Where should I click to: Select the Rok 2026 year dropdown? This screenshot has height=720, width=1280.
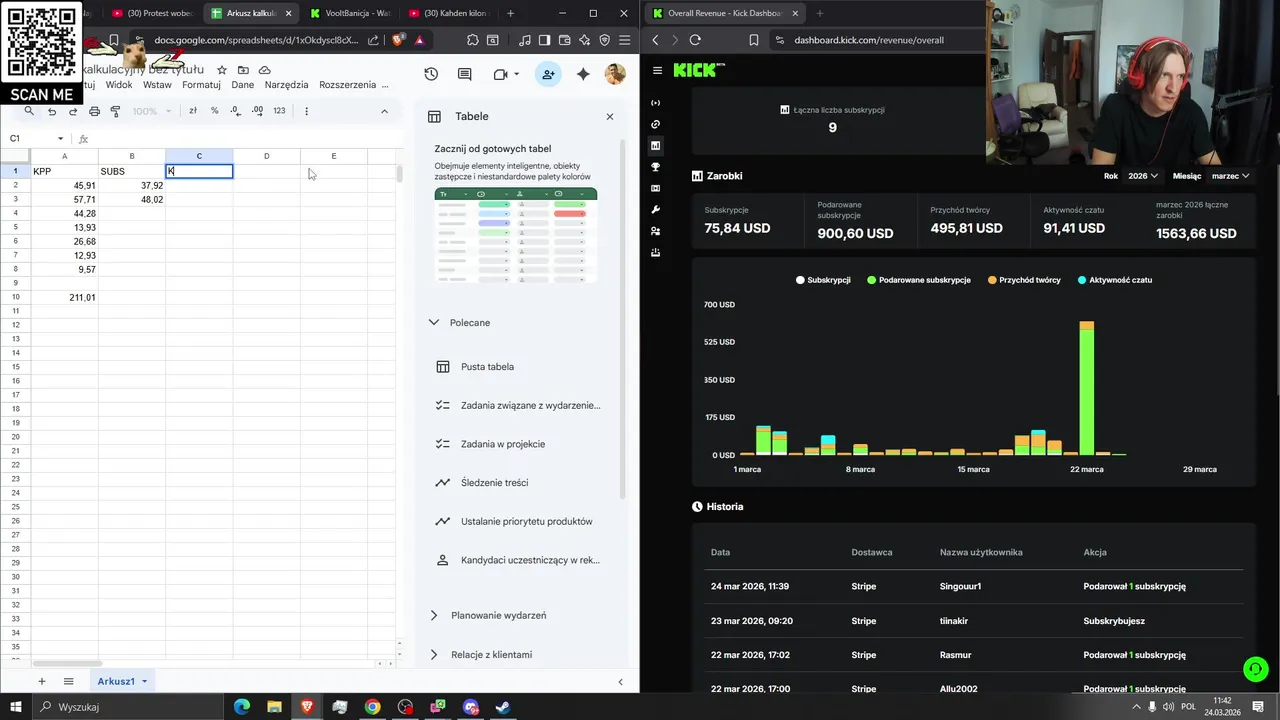point(1142,176)
